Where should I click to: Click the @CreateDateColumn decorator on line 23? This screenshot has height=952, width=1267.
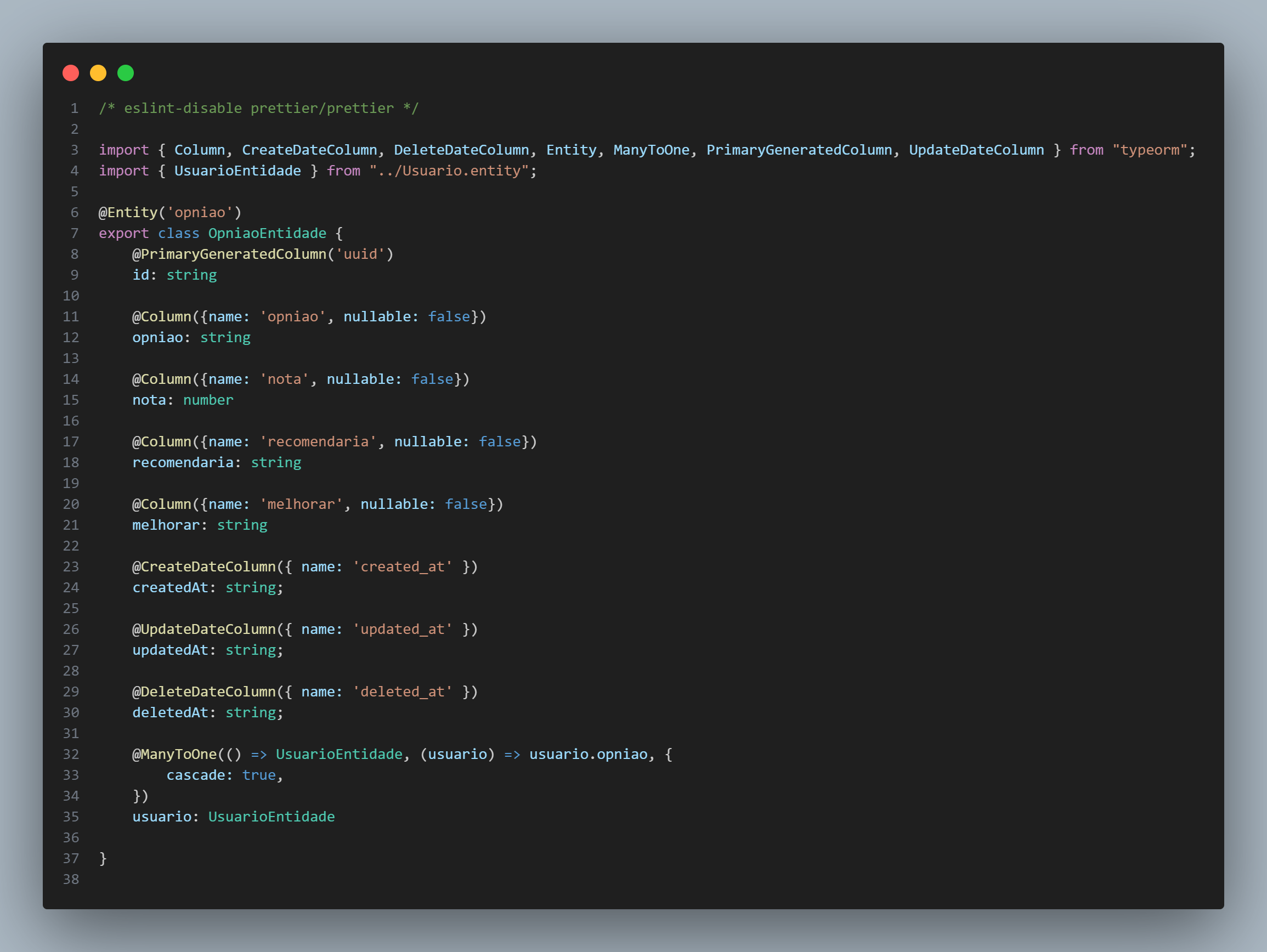click(204, 566)
